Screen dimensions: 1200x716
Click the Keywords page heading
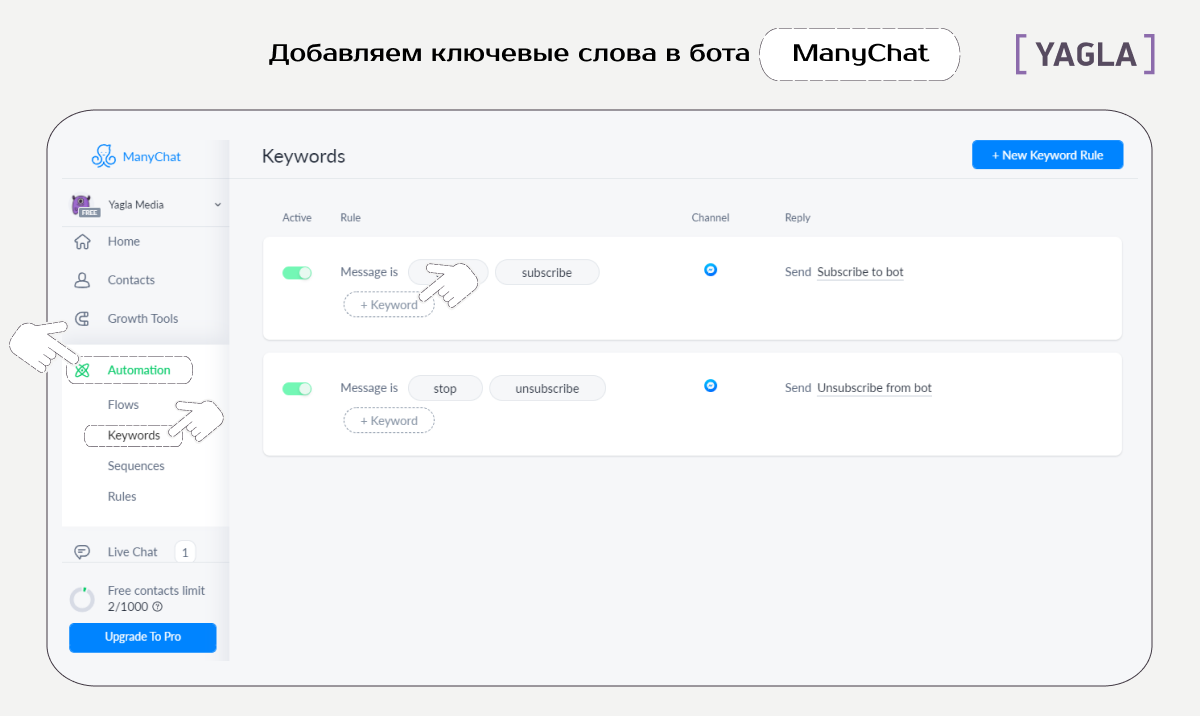(x=303, y=157)
